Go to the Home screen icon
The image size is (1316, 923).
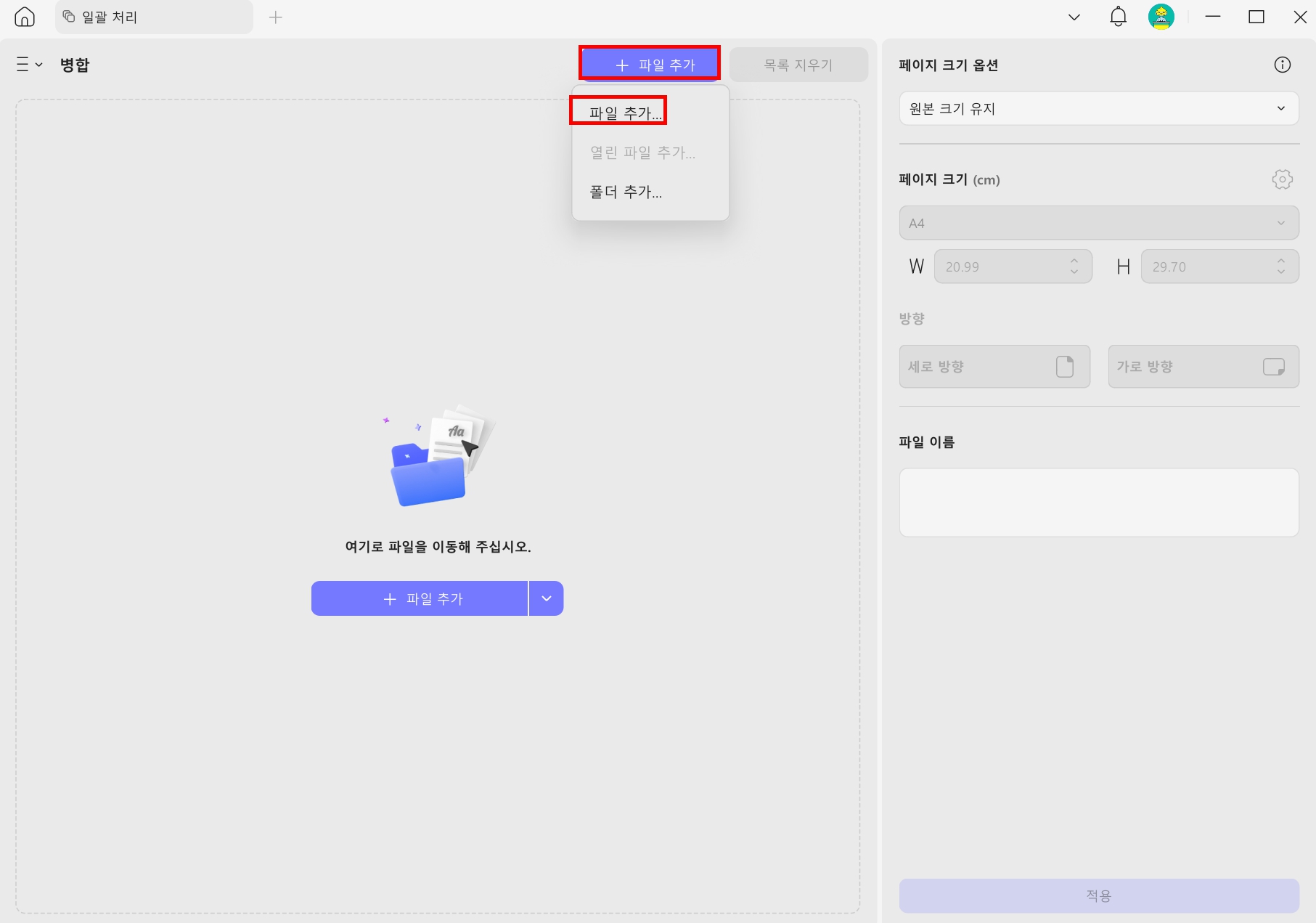coord(25,17)
